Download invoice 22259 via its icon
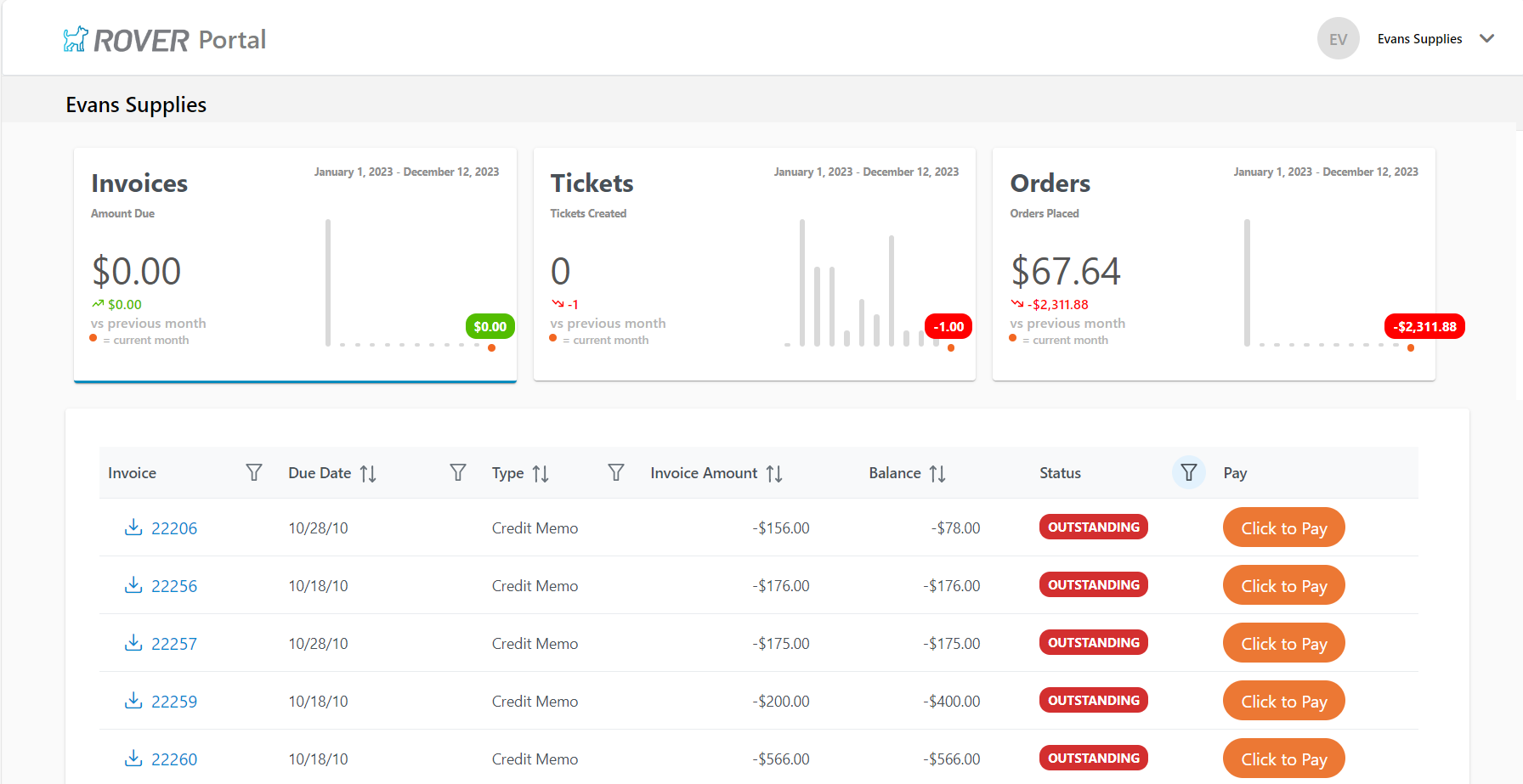Viewport: 1523px width, 784px height. (x=133, y=701)
